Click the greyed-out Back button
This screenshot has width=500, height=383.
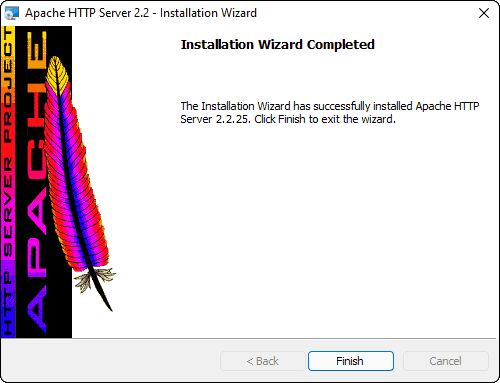263,361
